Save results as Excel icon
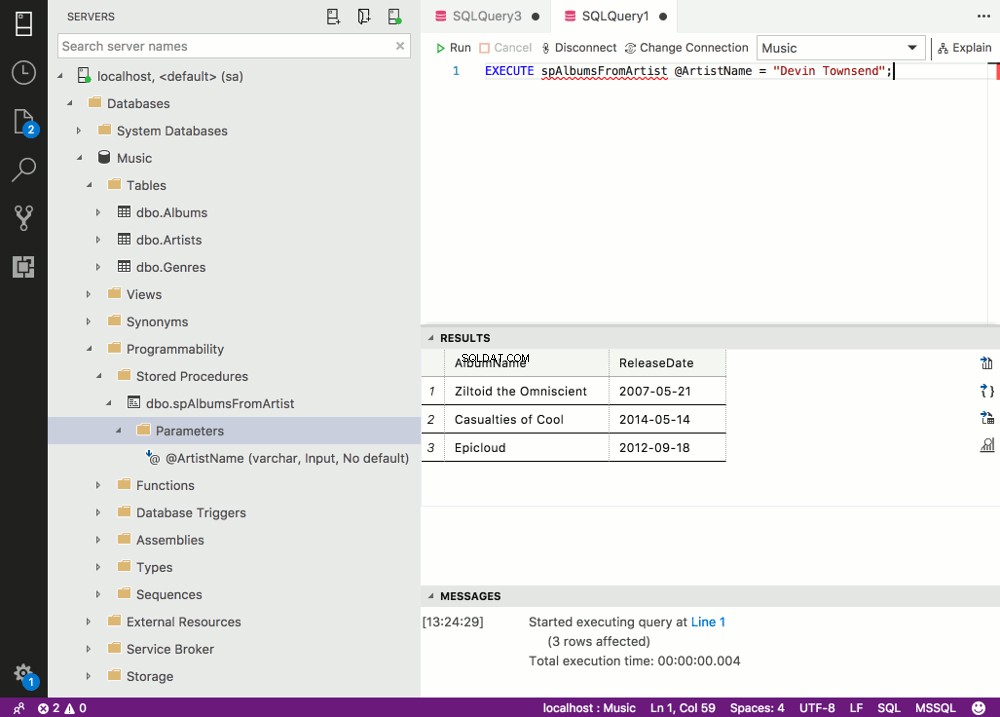The image size is (1000, 717). coord(987,418)
